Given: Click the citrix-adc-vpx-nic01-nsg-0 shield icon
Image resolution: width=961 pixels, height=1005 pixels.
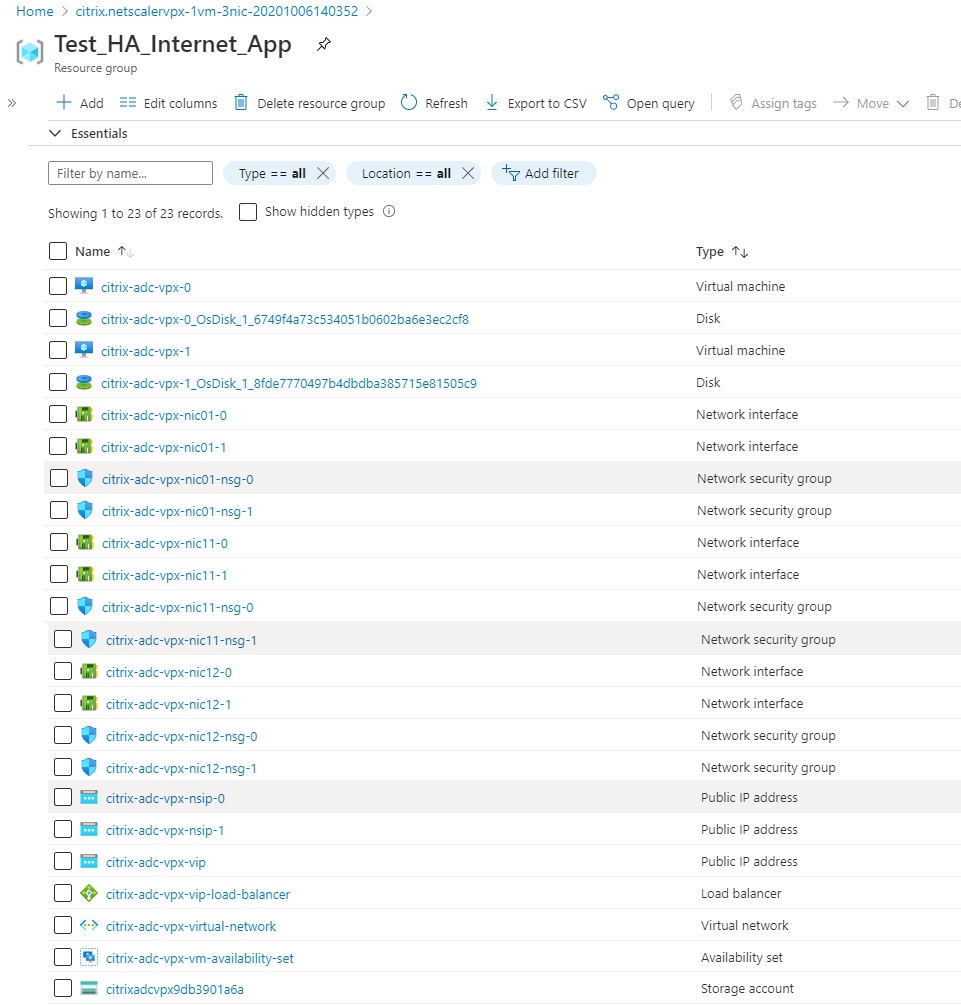Looking at the screenshot, I should 85,478.
